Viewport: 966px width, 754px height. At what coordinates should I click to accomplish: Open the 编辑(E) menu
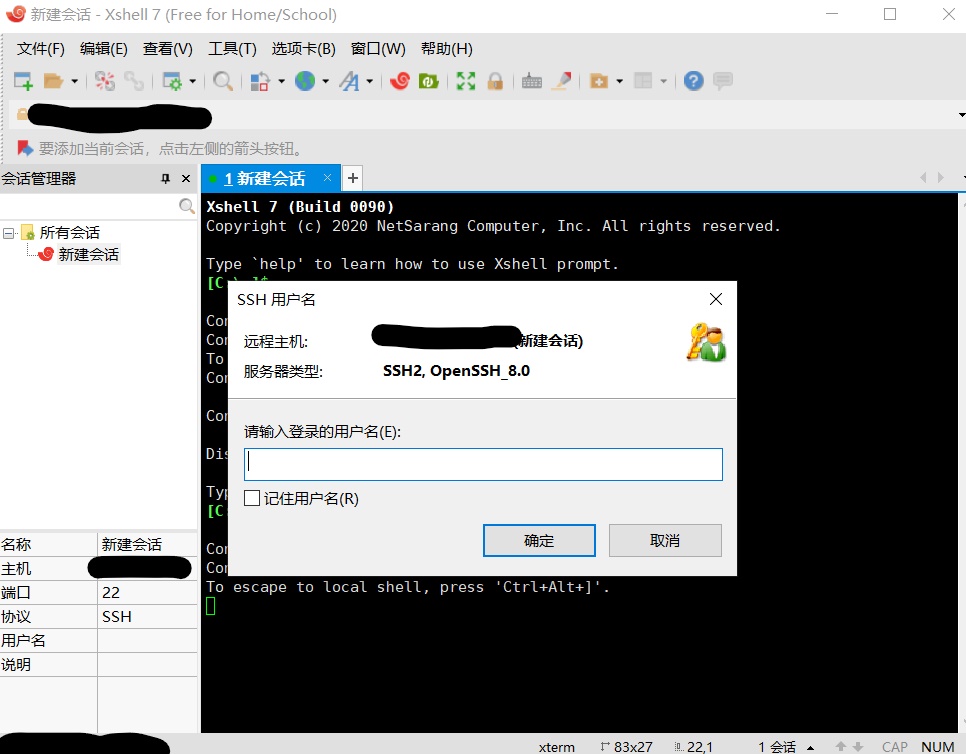point(104,49)
